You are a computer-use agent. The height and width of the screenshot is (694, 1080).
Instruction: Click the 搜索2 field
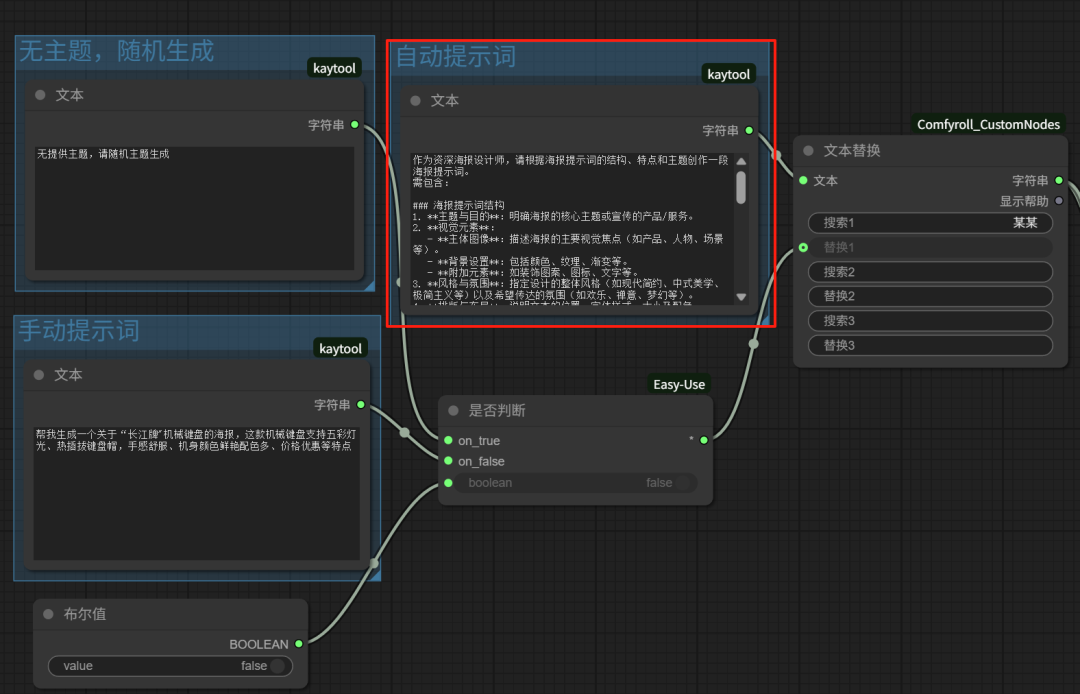(930, 272)
